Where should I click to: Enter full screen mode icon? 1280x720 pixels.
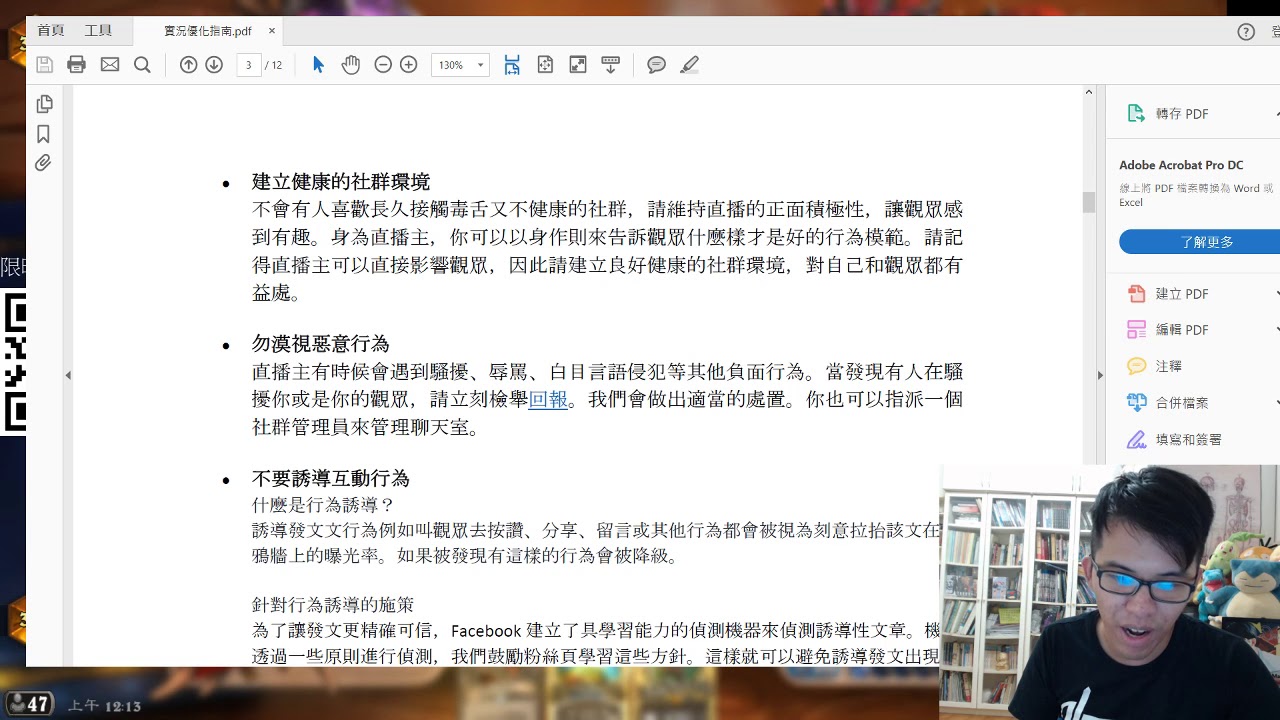578,65
